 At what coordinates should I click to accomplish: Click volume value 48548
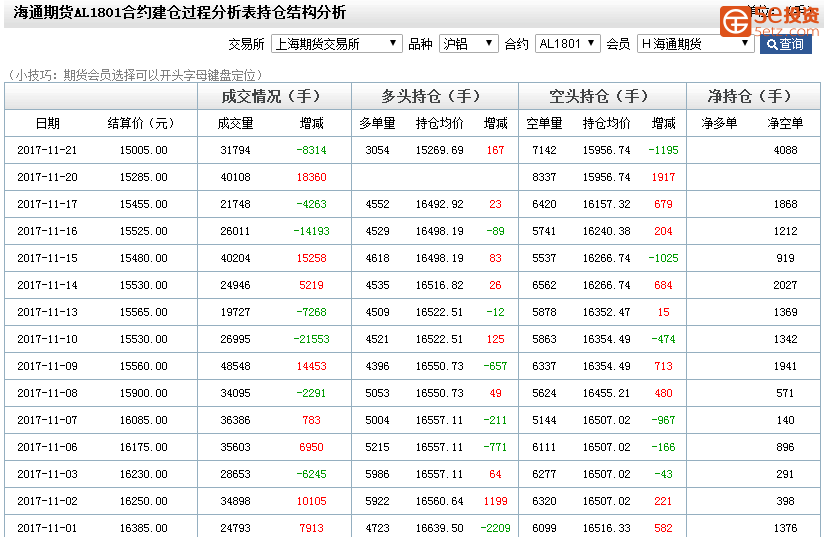pos(235,366)
